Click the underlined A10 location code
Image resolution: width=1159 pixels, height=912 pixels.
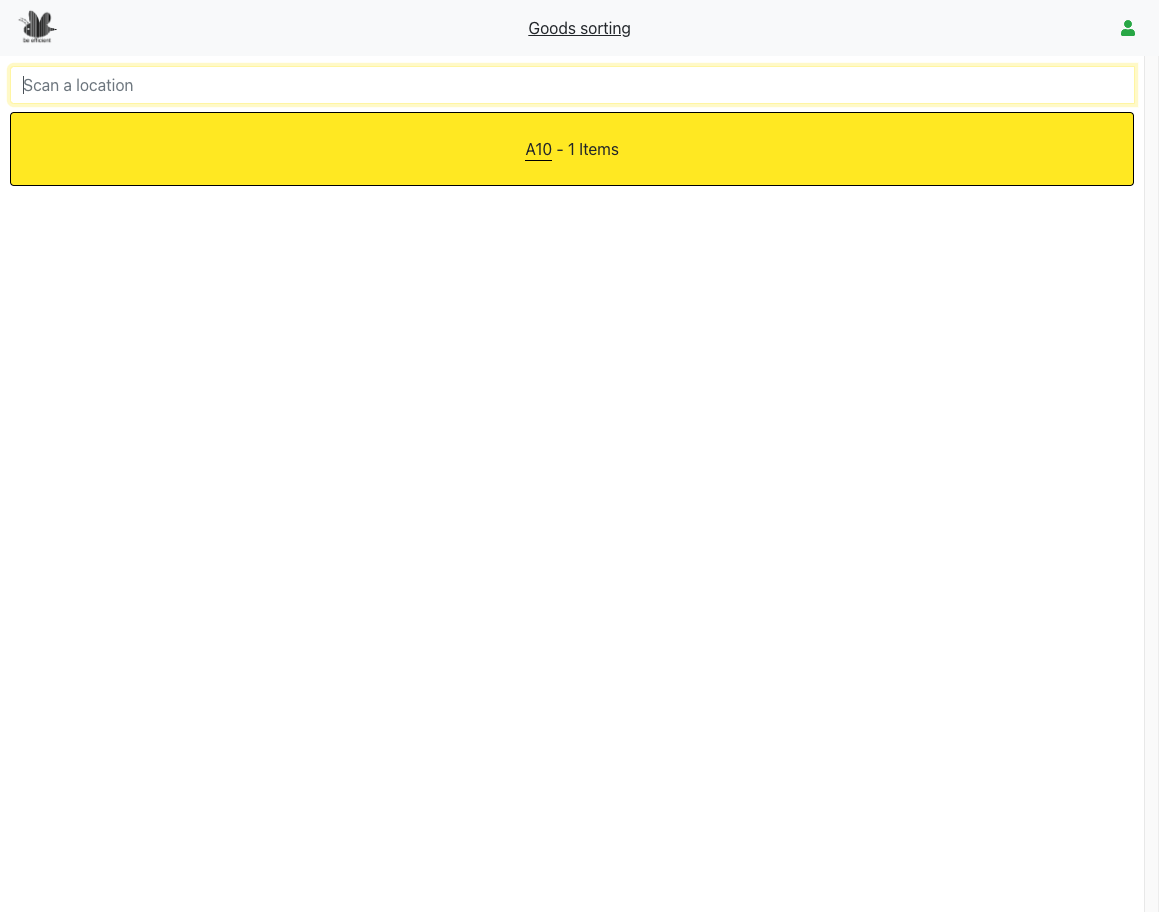[538, 150]
